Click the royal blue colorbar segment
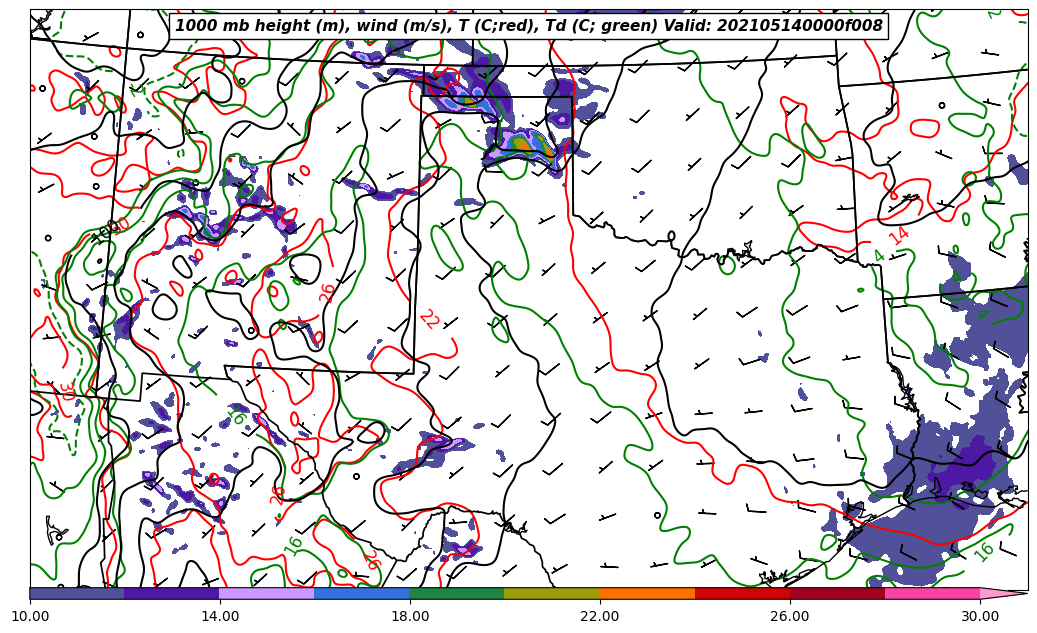1037x633 pixels. (362, 593)
